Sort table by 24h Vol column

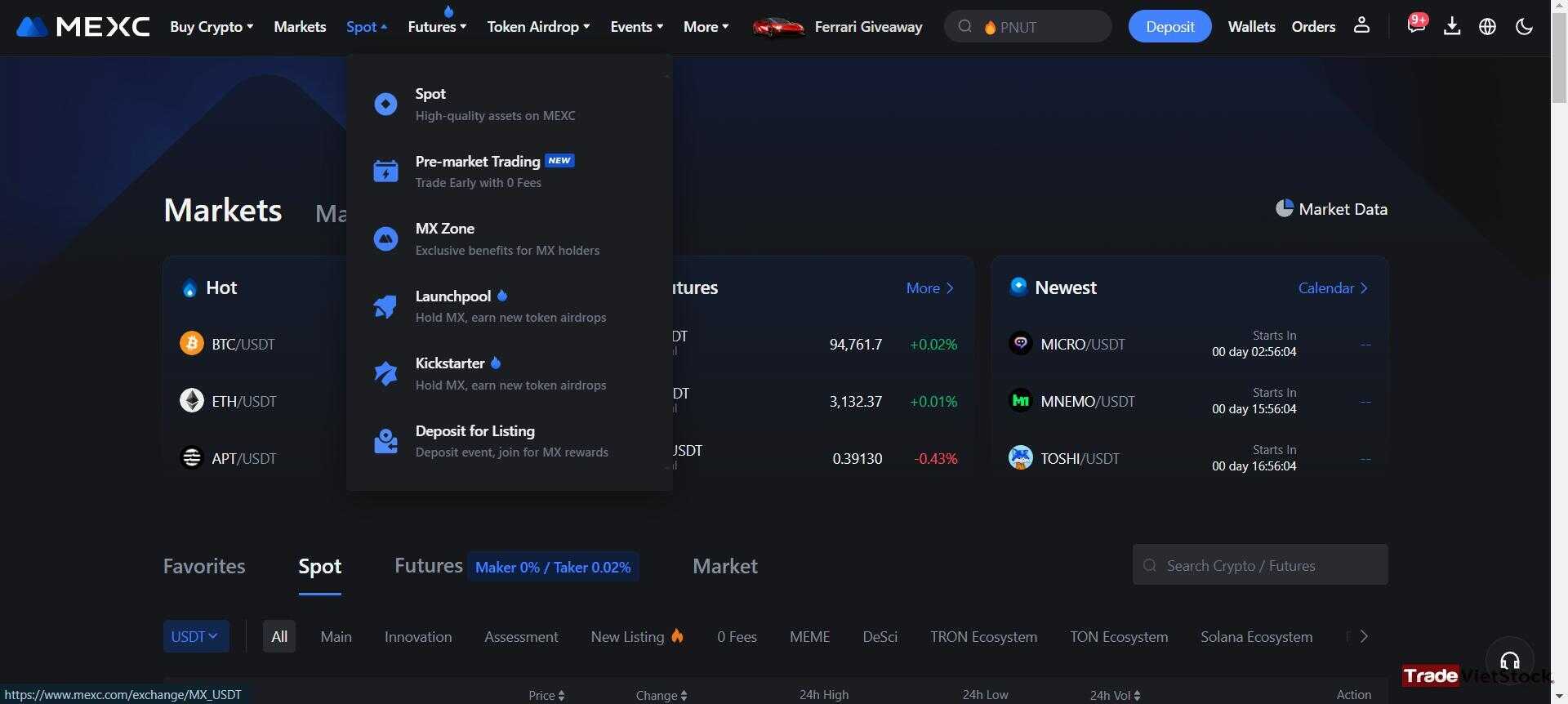pyautogui.click(x=1116, y=695)
